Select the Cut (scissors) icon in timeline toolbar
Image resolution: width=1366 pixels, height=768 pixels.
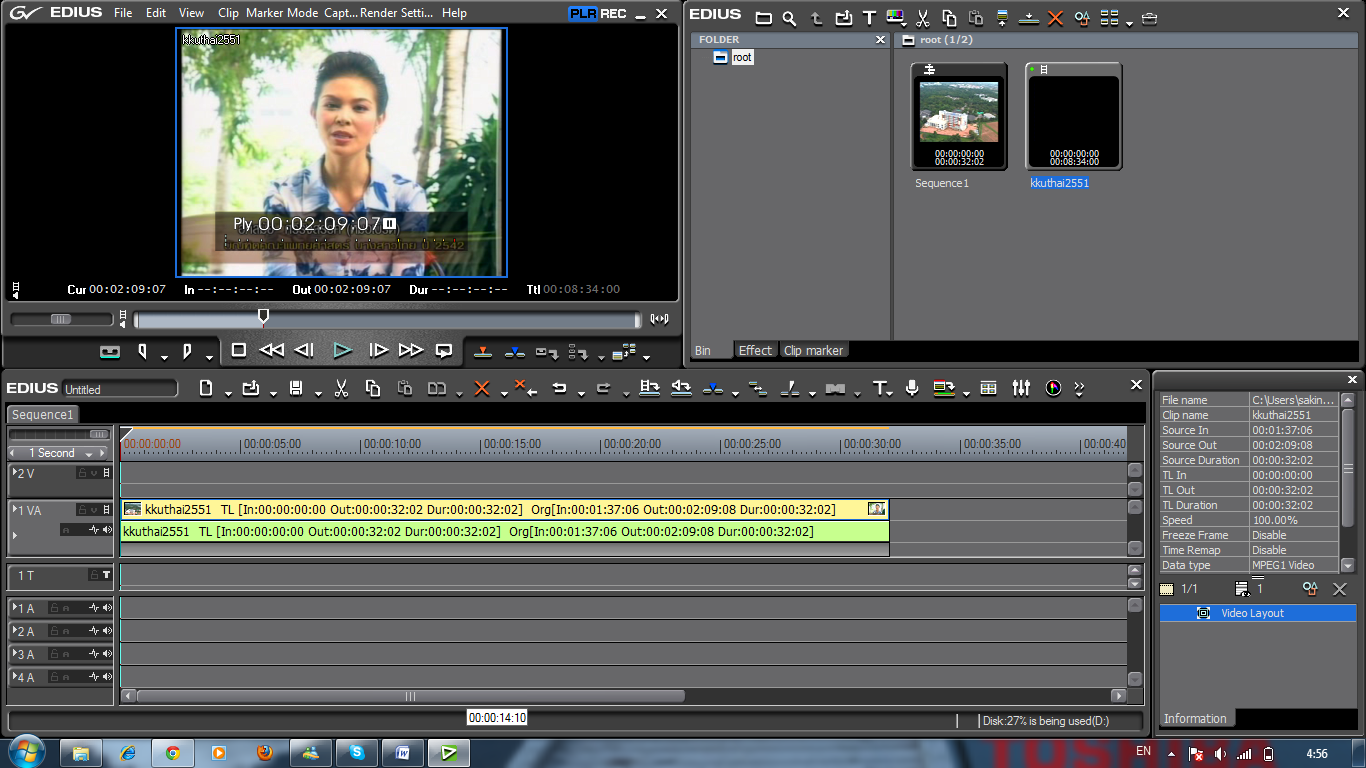[341, 388]
